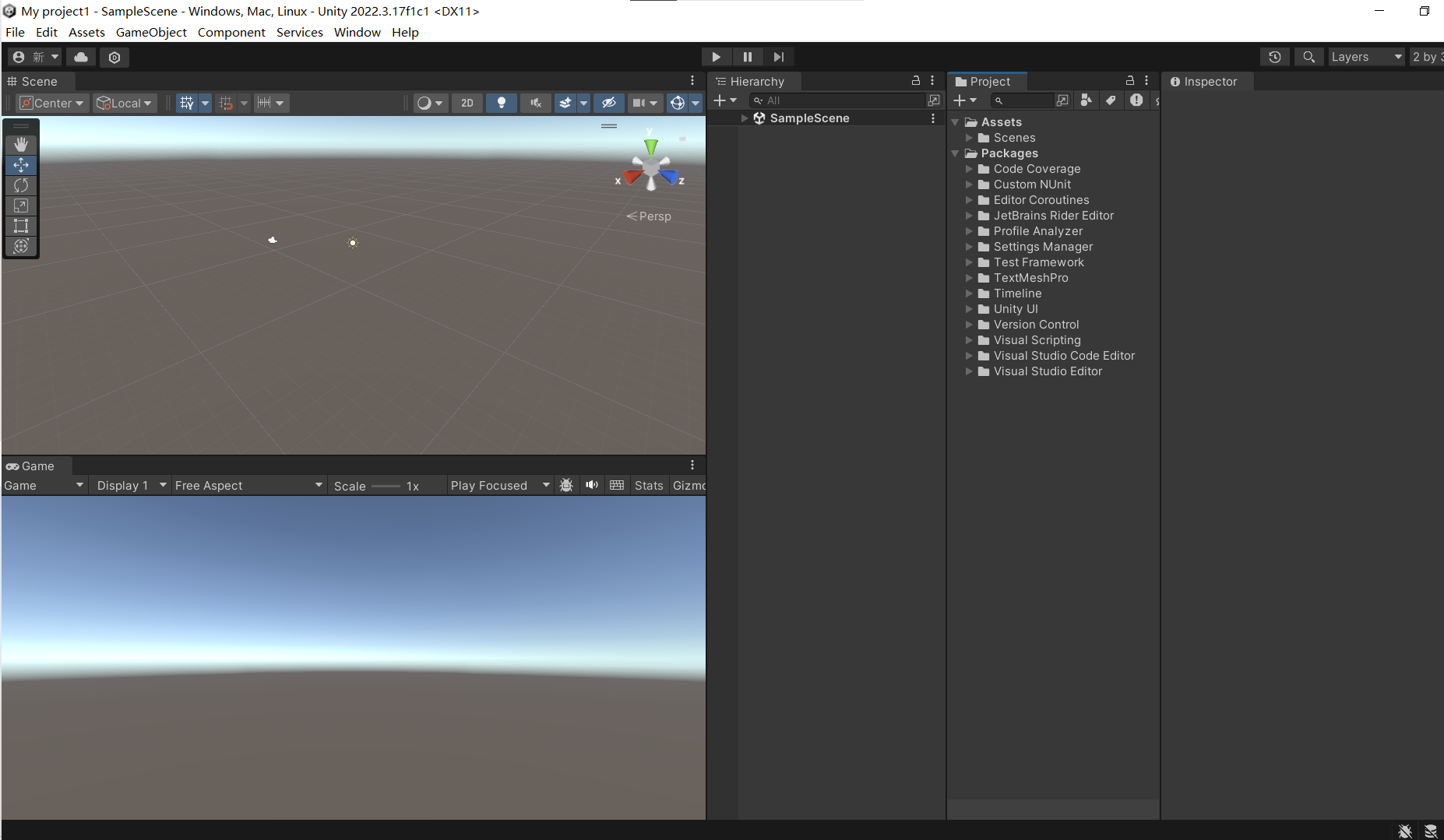This screenshot has width=1444, height=840.
Task: Search by label in Project panel
Action: pos(1111,100)
